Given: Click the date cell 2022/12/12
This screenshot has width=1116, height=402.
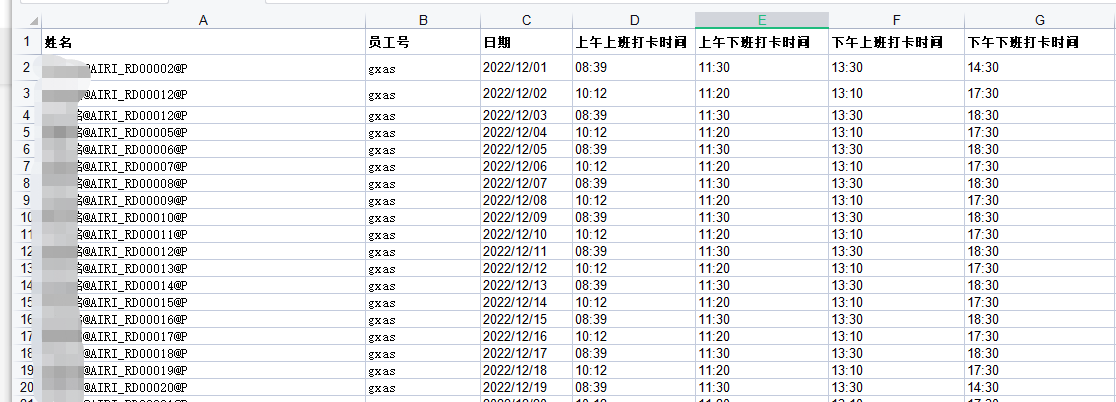Looking at the screenshot, I should [527, 268].
